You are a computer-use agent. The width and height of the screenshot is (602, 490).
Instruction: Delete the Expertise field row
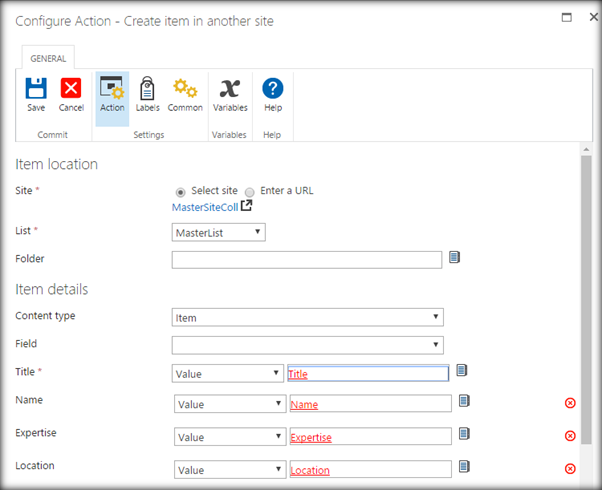click(570, 436)
